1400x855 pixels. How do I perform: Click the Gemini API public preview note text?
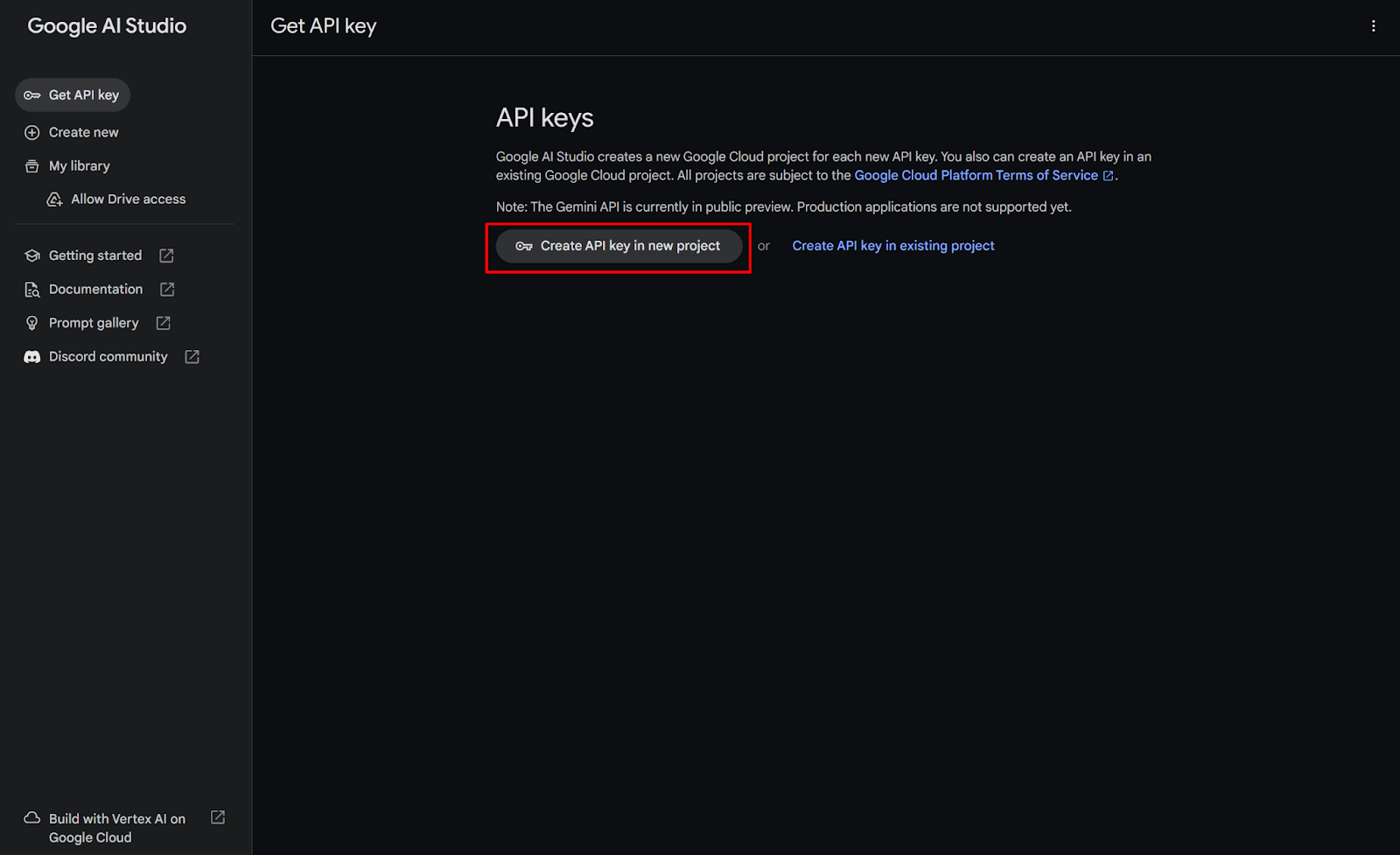[x=784, y=207]
